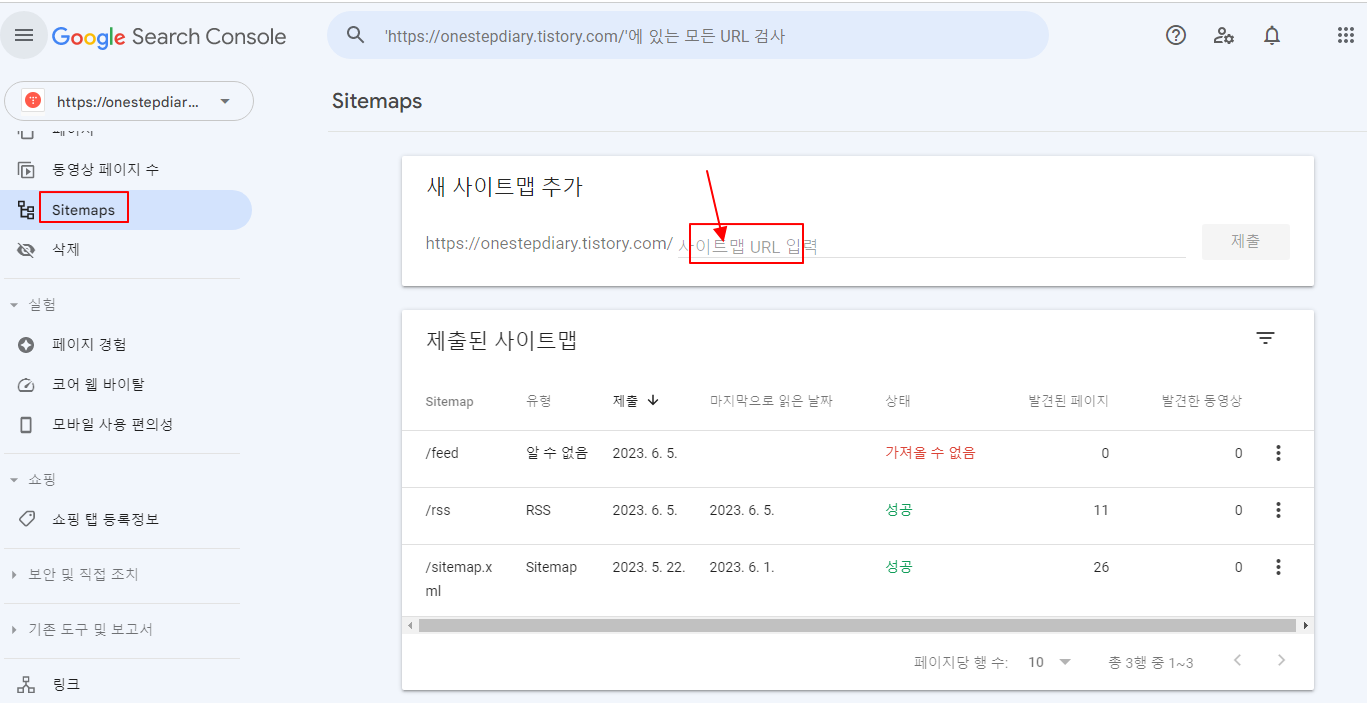The width and height of the screenshot is (1367, 703).
Task: Click the sitemap URL input field
Action: pyautogui.click(x=932, y=245)
